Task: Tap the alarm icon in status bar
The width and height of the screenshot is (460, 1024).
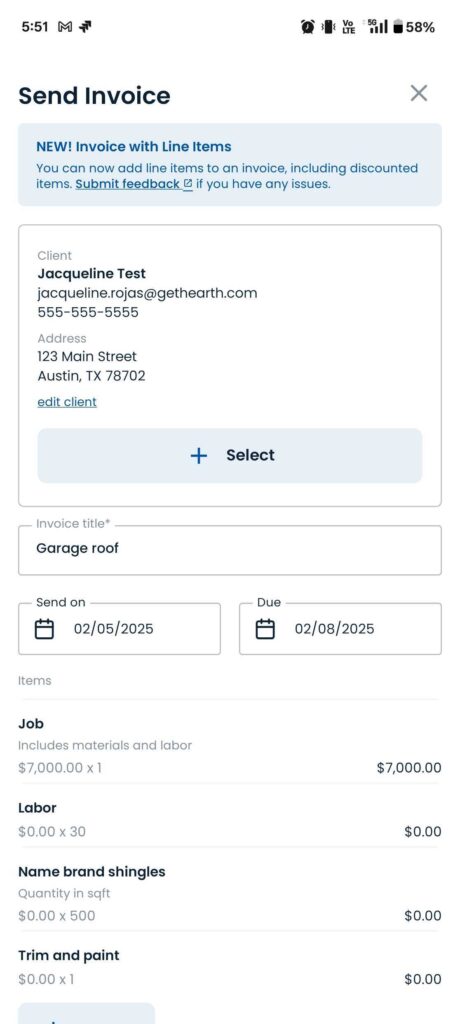Action: point(307,27)
